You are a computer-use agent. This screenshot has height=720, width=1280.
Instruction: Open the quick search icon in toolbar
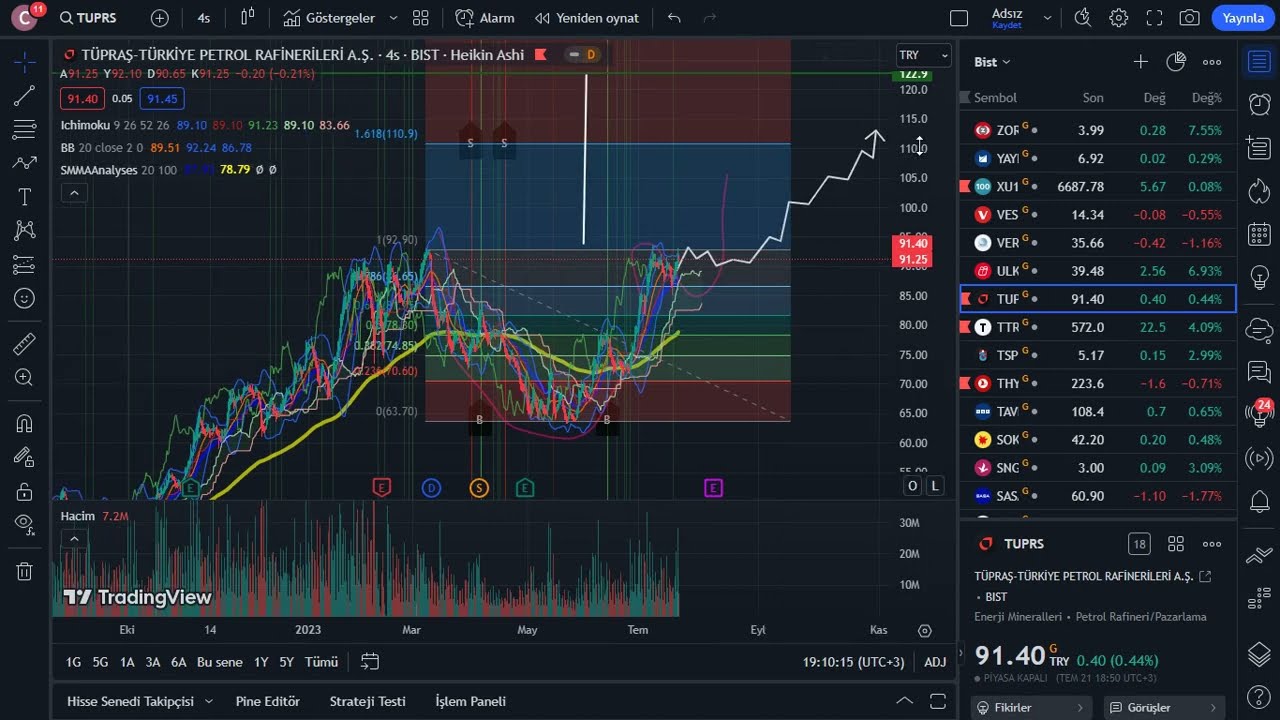pos(1083,18)
